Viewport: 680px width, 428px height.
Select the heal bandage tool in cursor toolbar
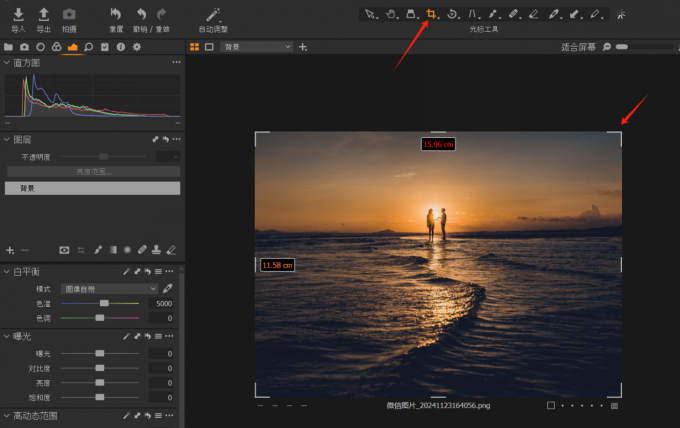513,14
